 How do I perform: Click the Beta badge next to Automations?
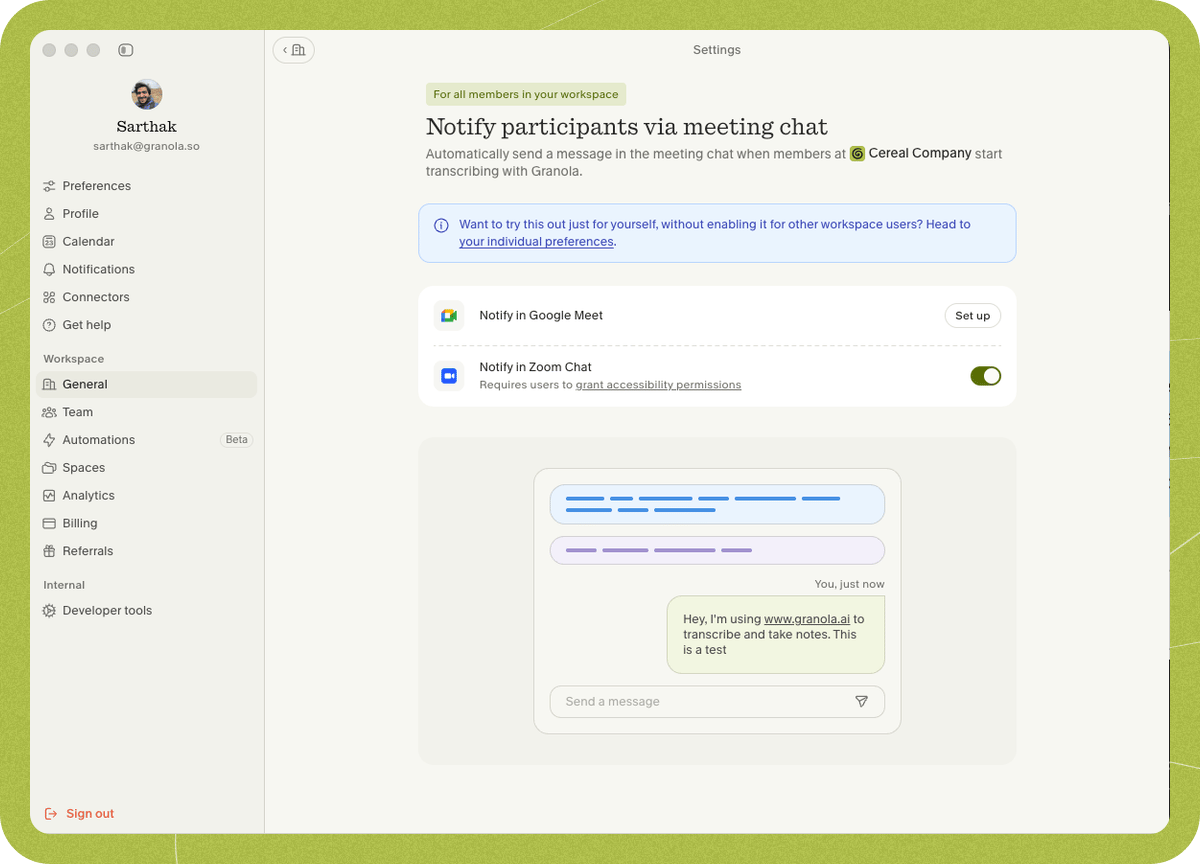pyautogui.click(x=236, y=440)
